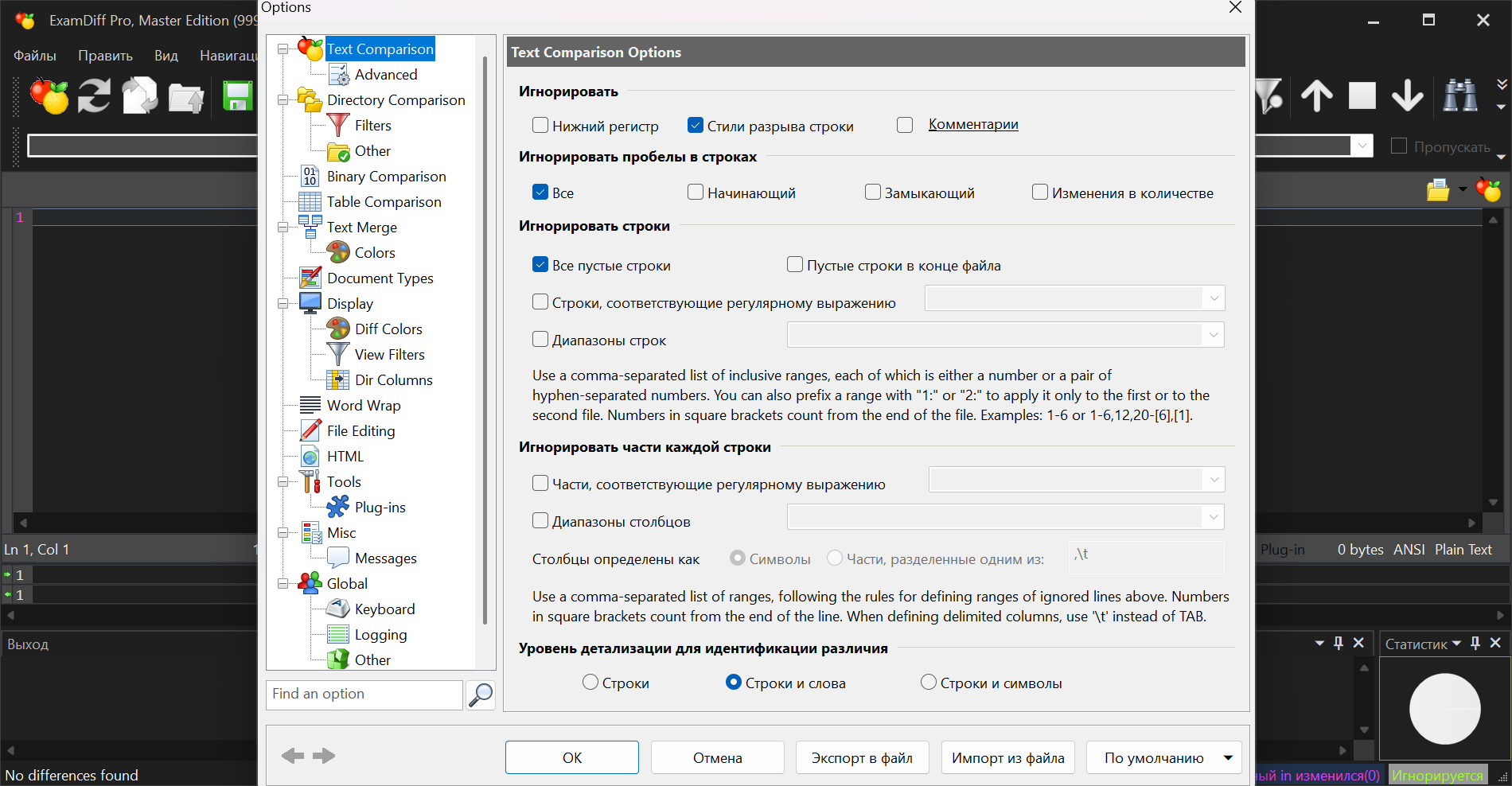Screen dimensions: 1512x786
Task: Open the Colors palette under Text Merge
Action: click(x=338, y=252)
